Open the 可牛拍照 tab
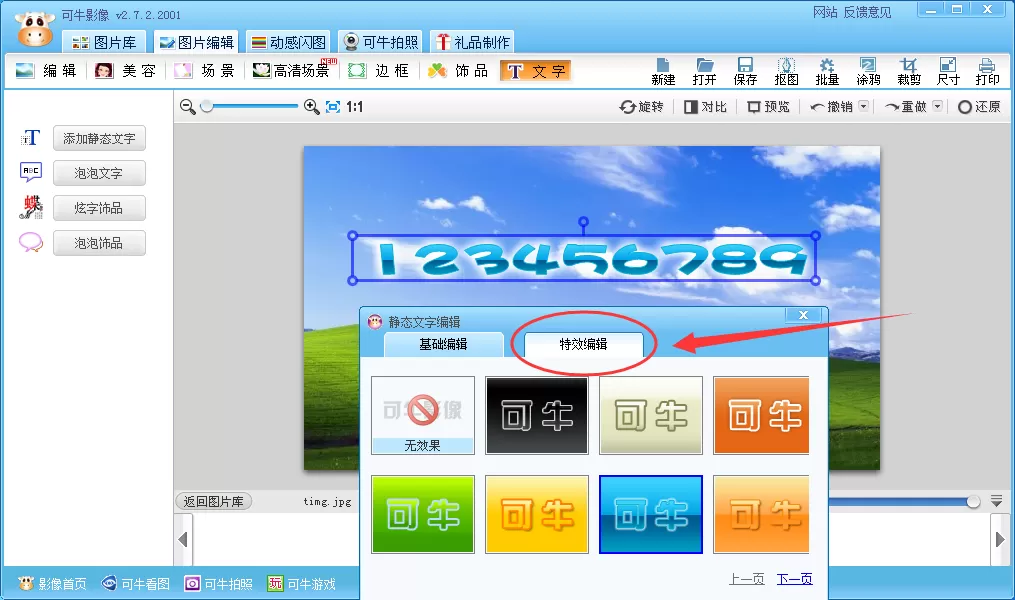The width and height of the screenshot is (1015, 600). (x=381, y=43)
